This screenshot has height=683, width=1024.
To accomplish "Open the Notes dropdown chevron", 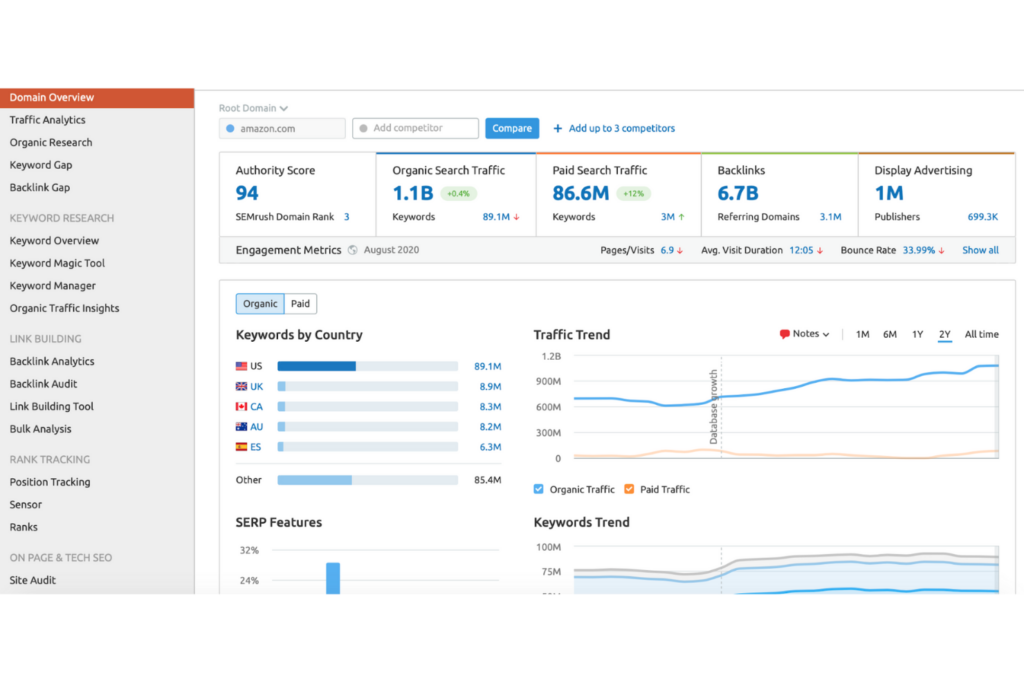I will (824, 334).
